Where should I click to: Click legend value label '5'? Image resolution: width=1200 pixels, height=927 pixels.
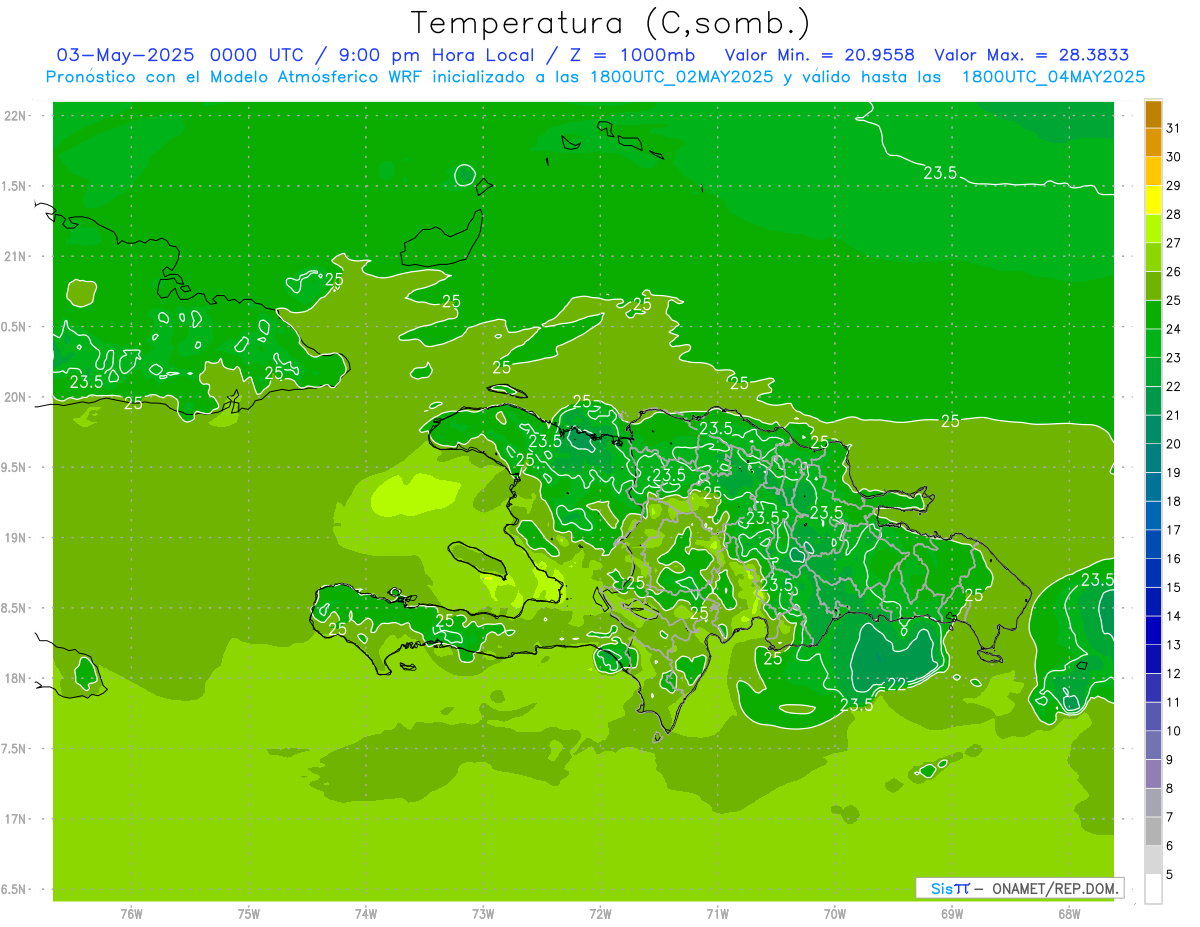pyautogui.click(x=1171, y=874)
